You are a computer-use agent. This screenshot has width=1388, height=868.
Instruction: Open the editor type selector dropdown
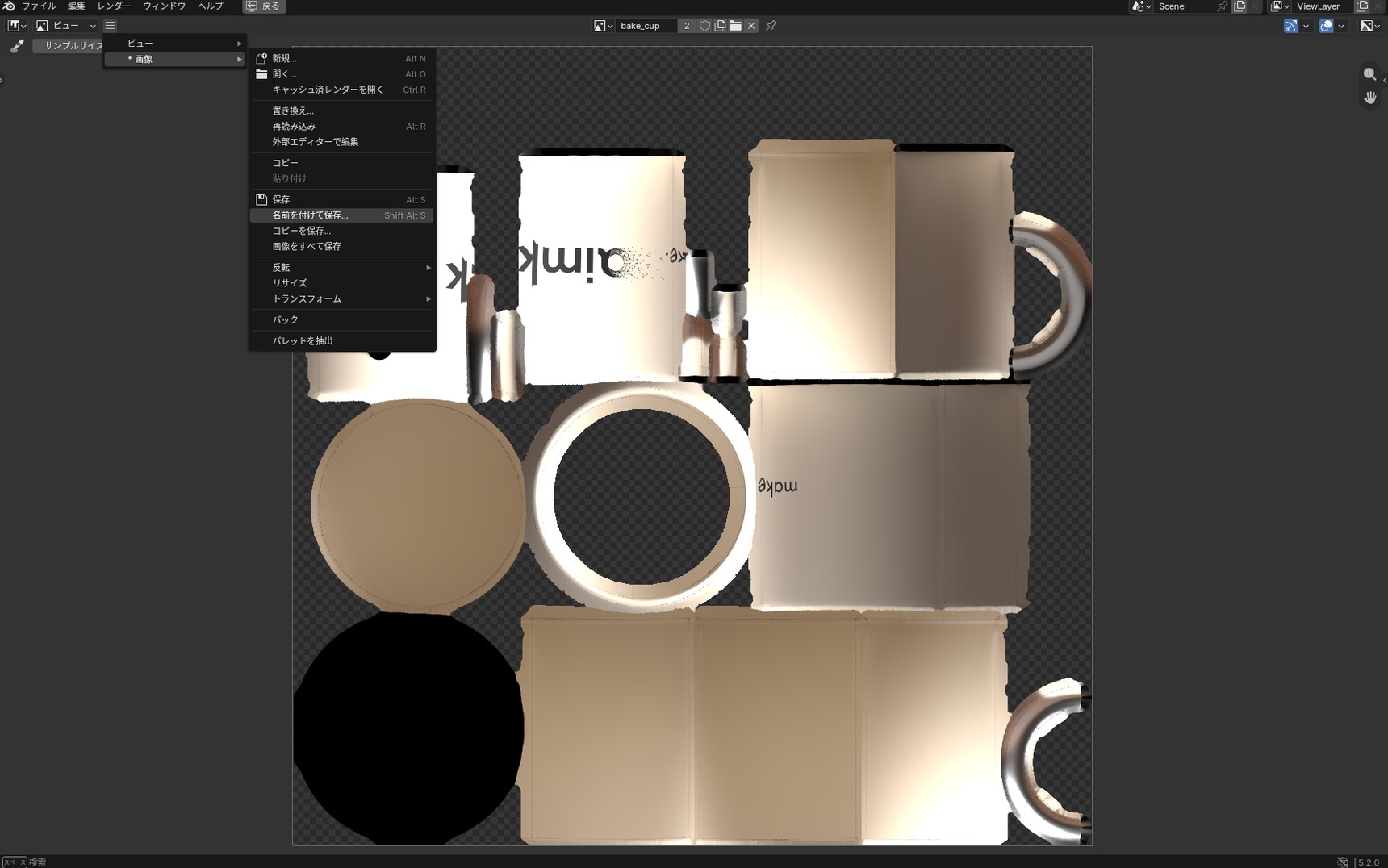[17, 26]
